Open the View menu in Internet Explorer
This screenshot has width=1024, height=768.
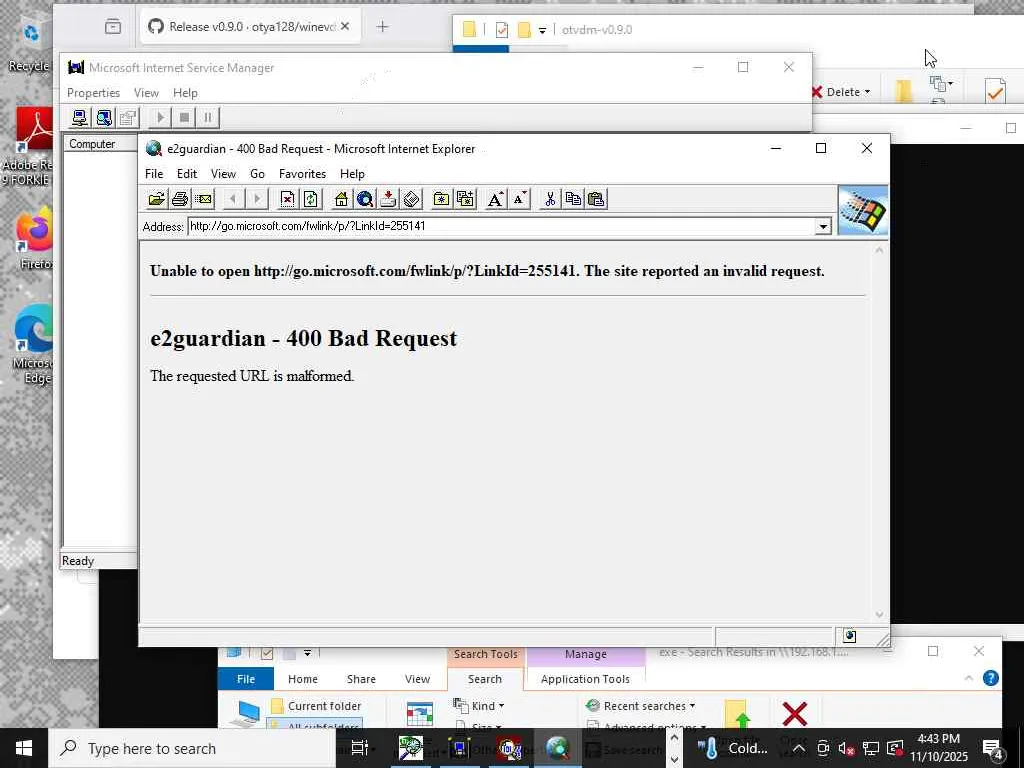(x=223, y=174)
